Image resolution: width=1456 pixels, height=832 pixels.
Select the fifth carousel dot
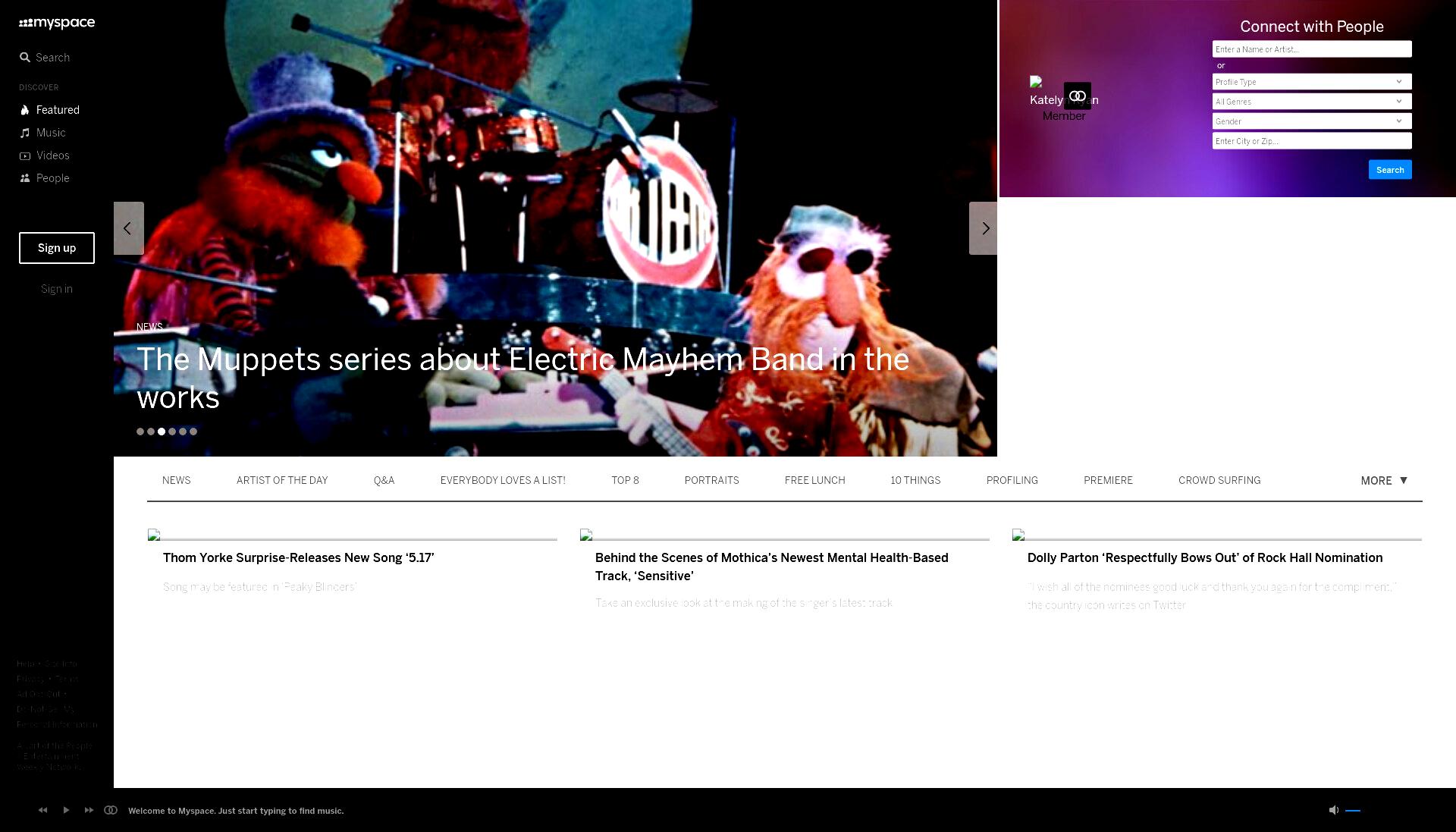click(x=183, y=432)
